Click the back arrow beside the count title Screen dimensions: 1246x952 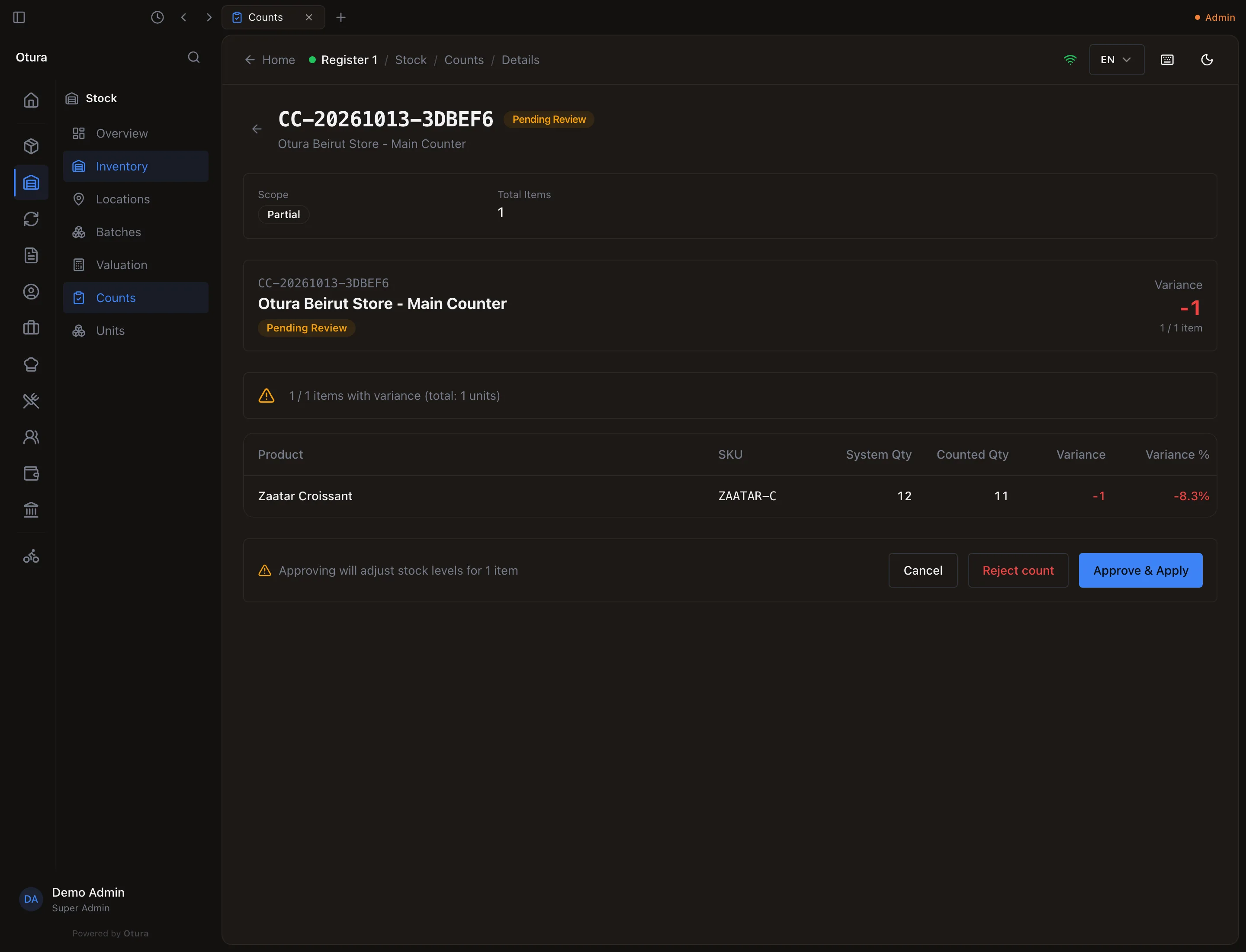coord(257,129)
